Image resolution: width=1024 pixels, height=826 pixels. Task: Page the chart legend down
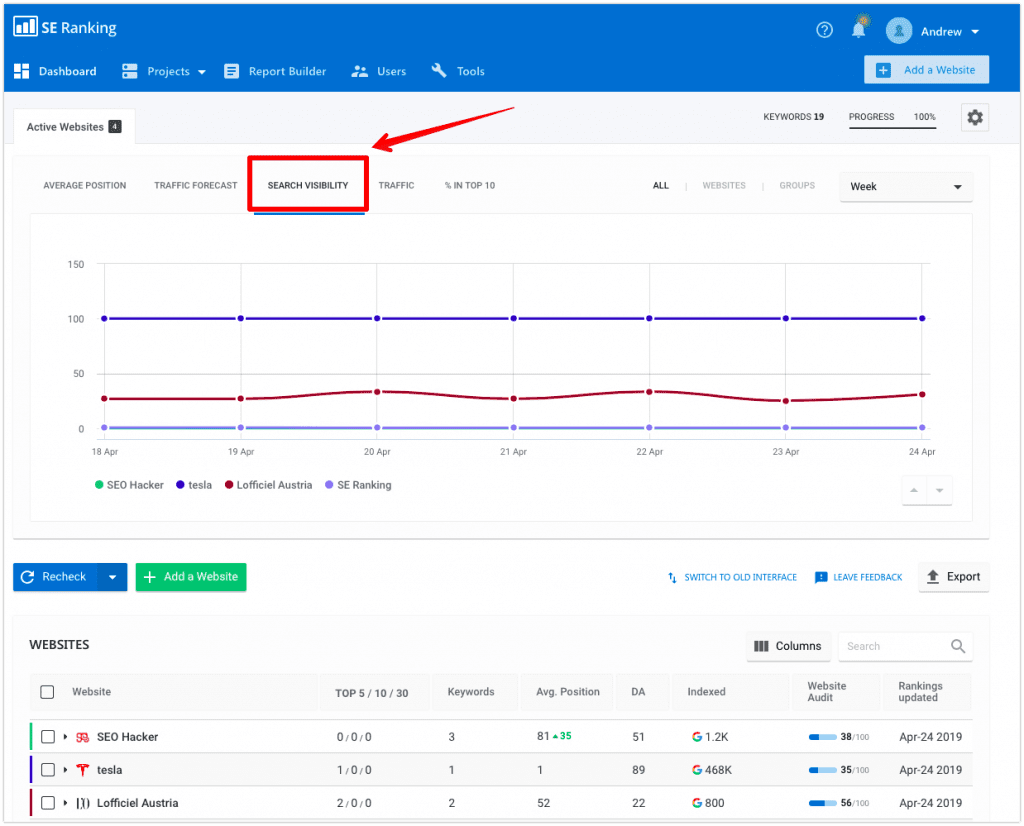tap(939, 490)
